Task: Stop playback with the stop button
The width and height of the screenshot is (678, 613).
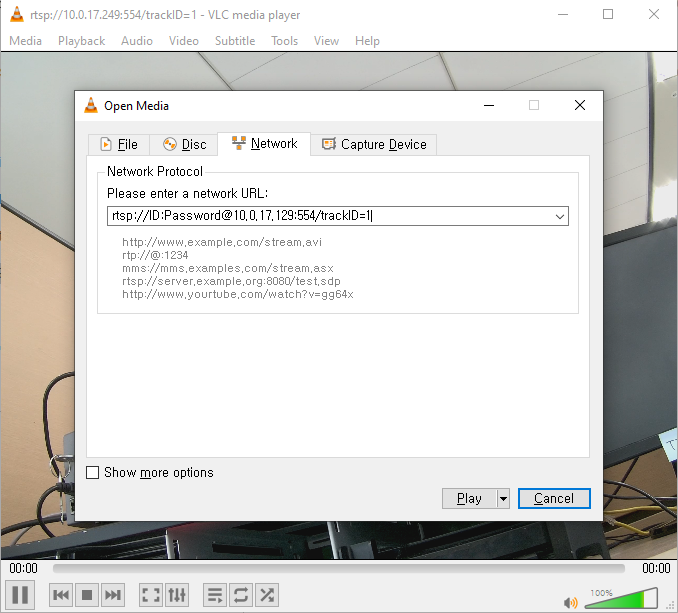Action: pyautogui.click(x=87, y=595)
